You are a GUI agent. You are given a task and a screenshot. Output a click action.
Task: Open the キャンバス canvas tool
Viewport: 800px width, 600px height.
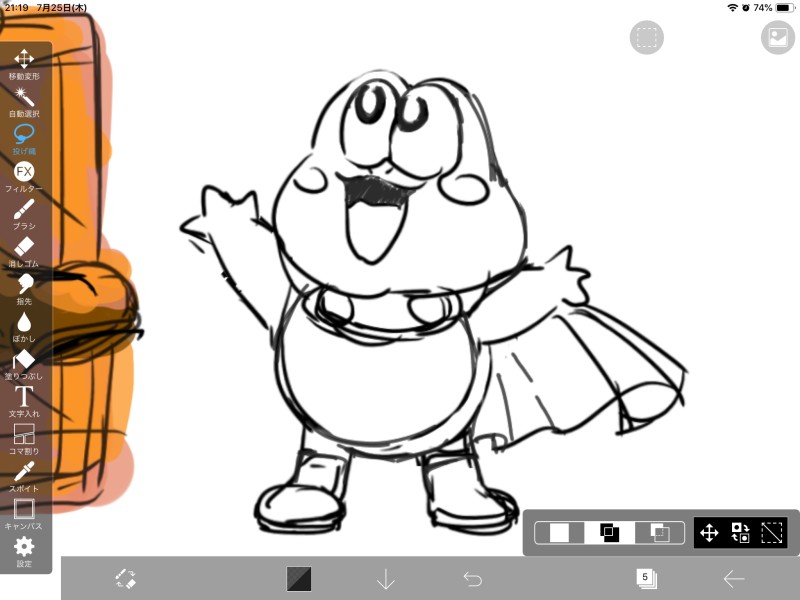pyautogui.click(x=24, y=514)
